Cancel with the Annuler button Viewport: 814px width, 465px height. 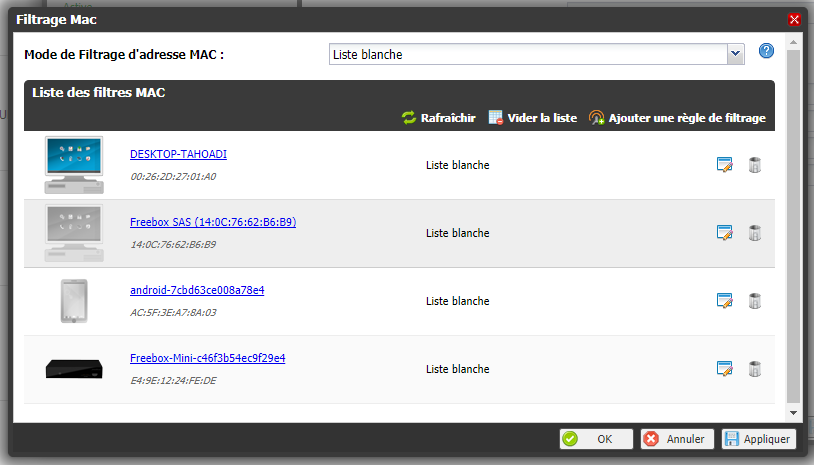click(x=677, y=439)
